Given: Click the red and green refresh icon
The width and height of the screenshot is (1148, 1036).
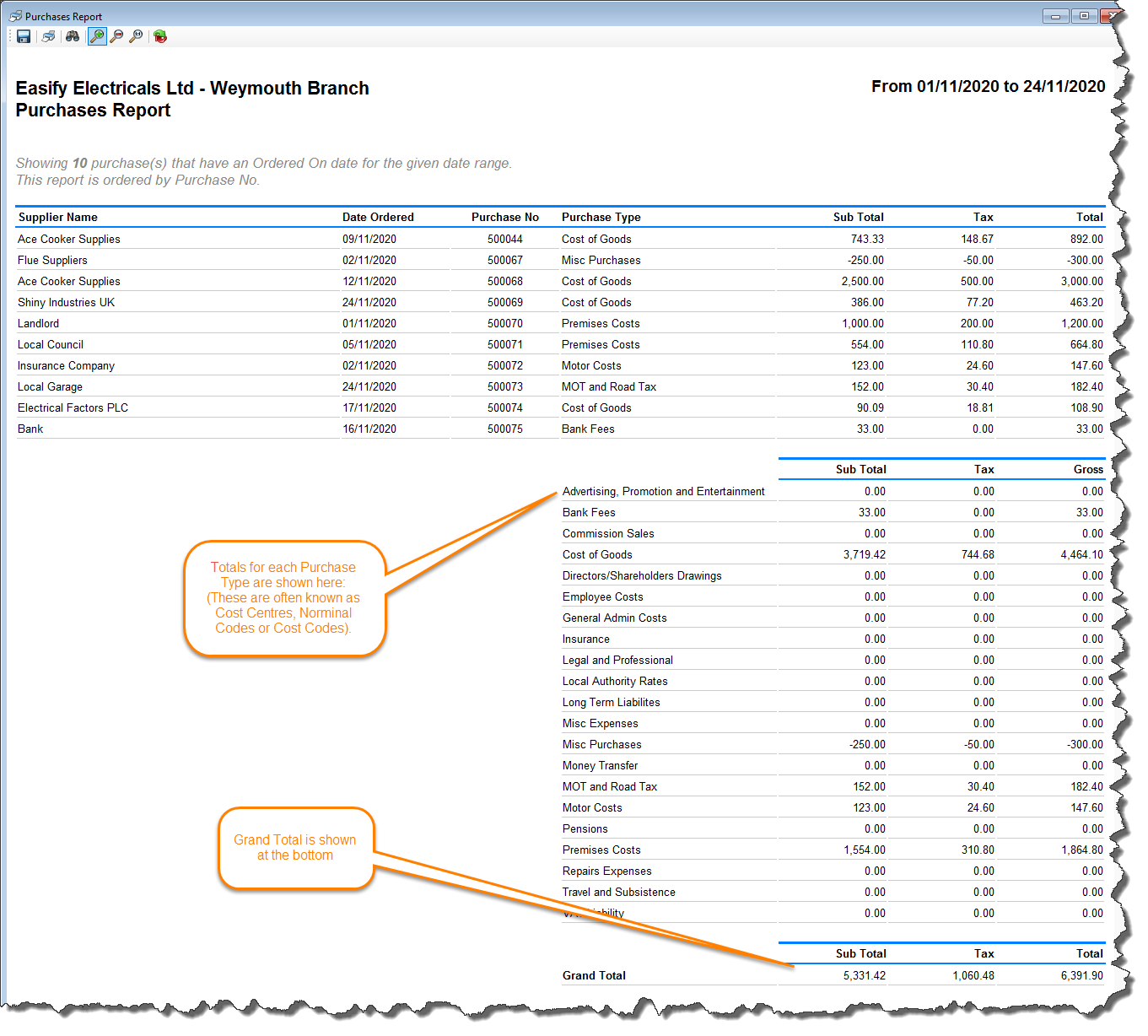Looking at the screenshot, I should [160, 36].
